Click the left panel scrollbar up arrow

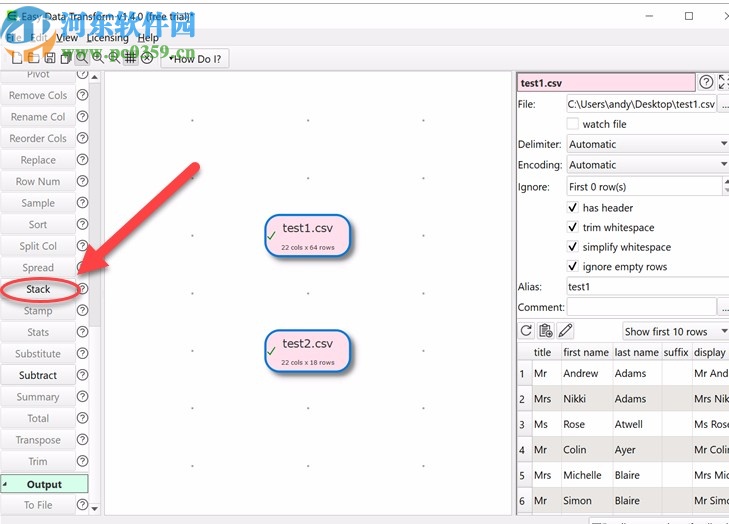click(x=95, y=77)
